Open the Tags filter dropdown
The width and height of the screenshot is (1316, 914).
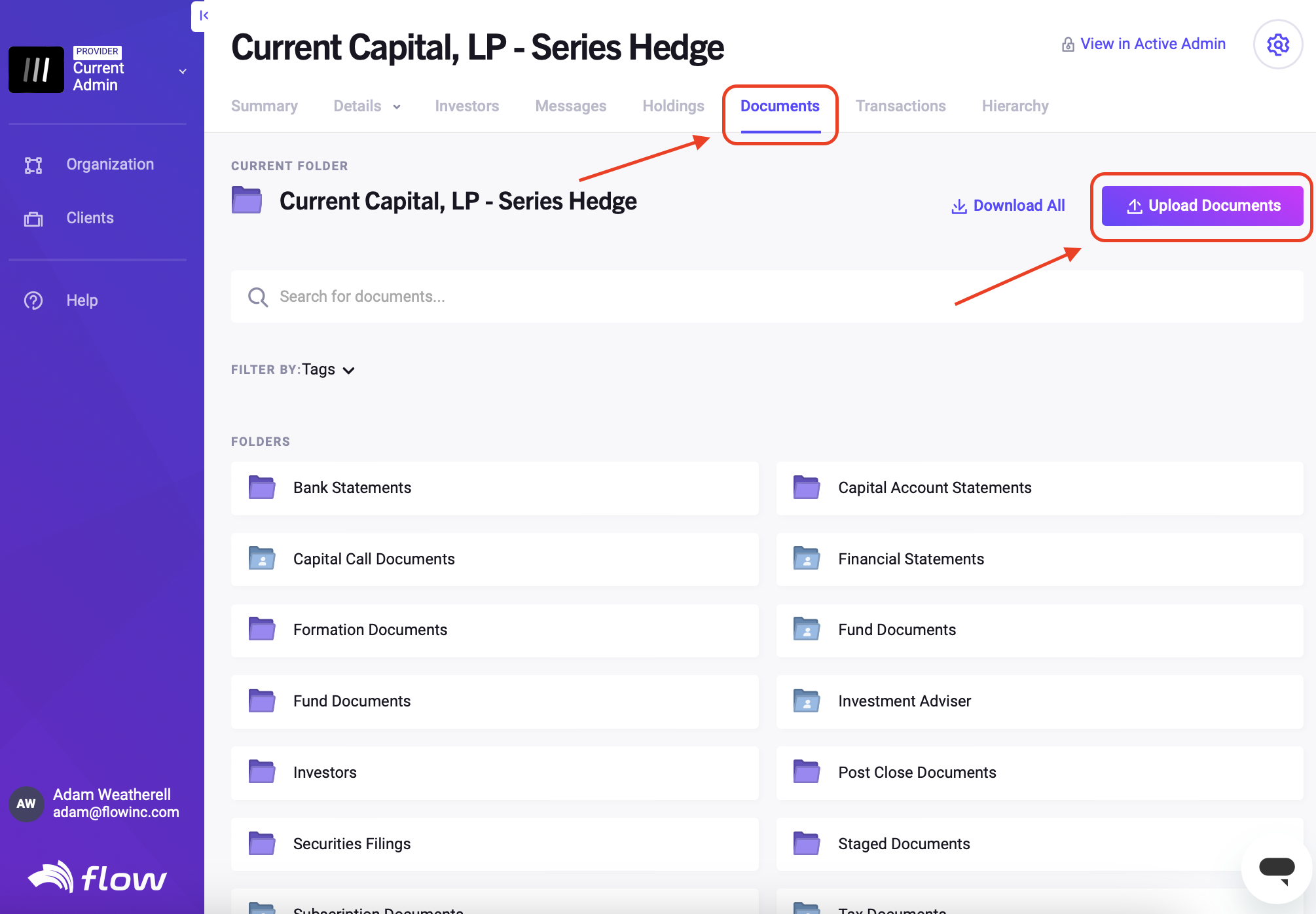(x=328, y=370)
